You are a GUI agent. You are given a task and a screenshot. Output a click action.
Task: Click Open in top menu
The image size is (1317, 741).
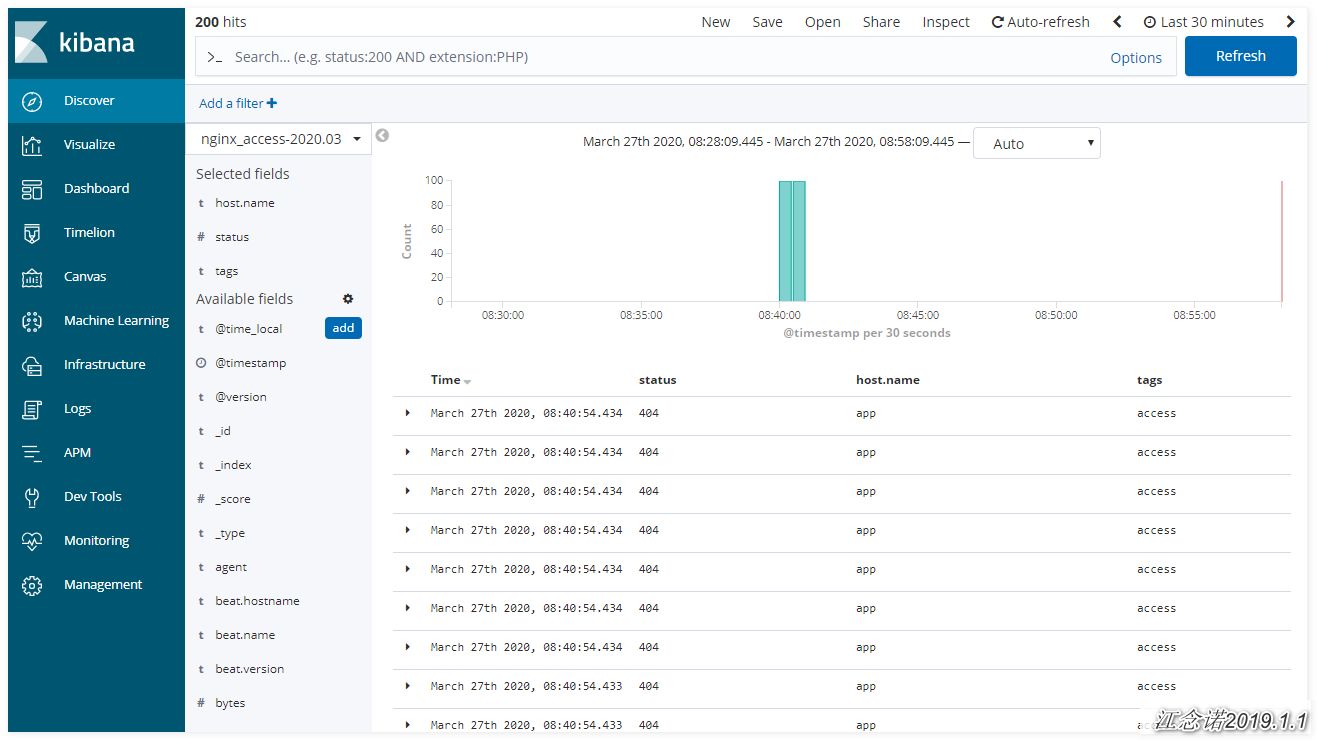tap(823, 22)
